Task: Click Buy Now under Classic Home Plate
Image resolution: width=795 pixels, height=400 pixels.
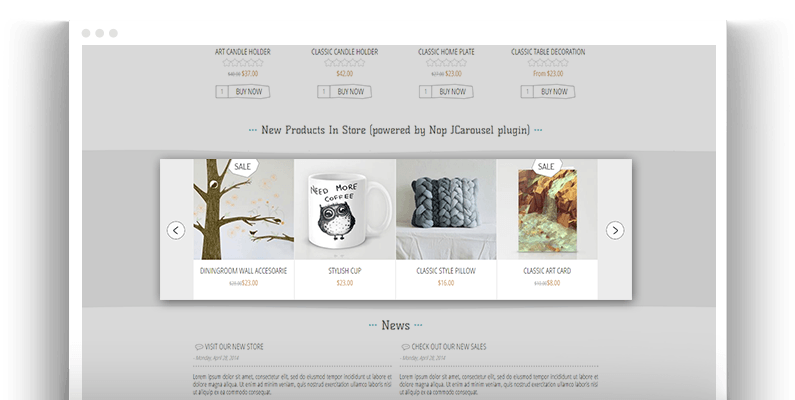Action: (x=452, y=92)
